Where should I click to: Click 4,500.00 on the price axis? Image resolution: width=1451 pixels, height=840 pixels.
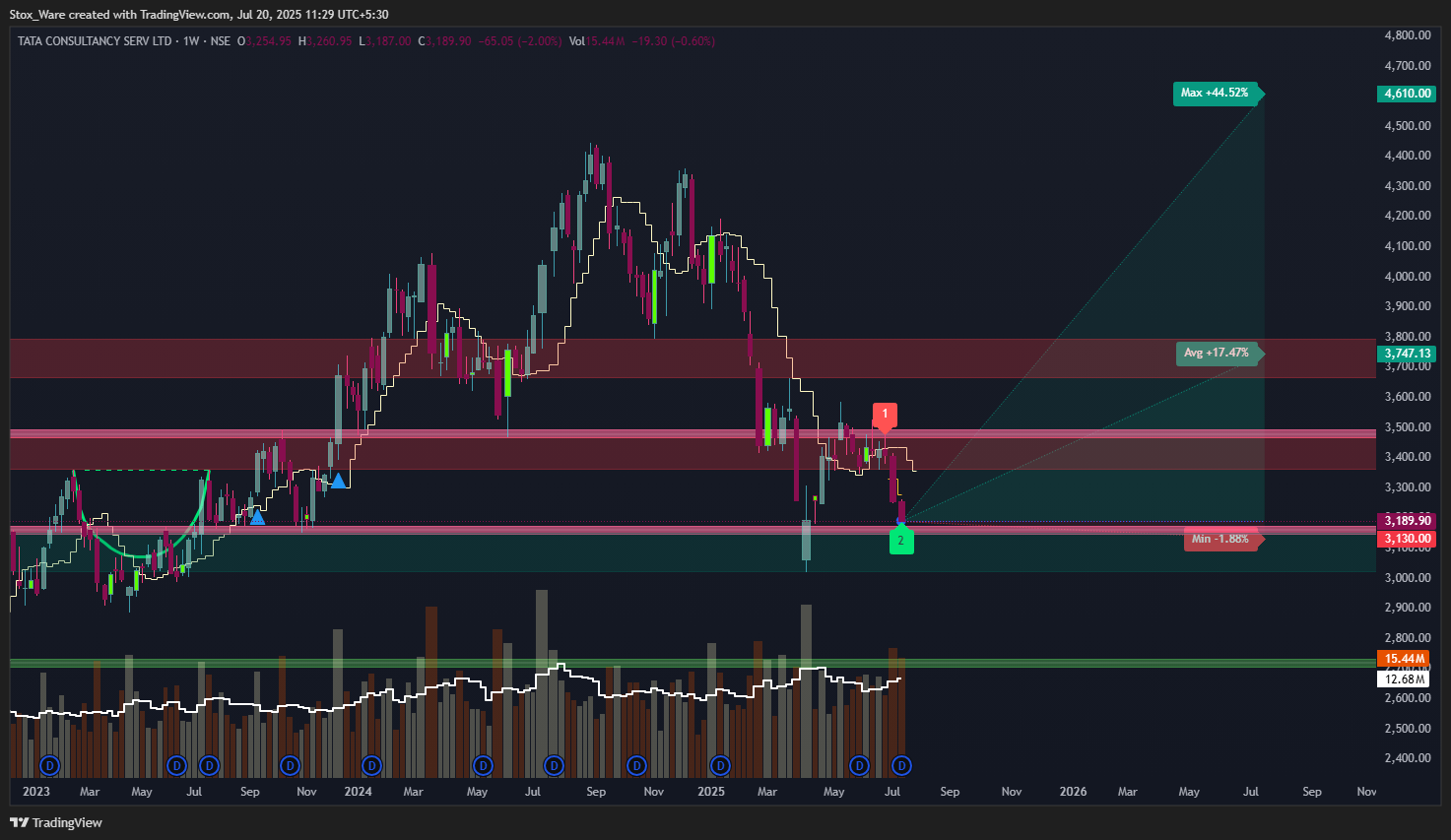tap(1408, 126)
